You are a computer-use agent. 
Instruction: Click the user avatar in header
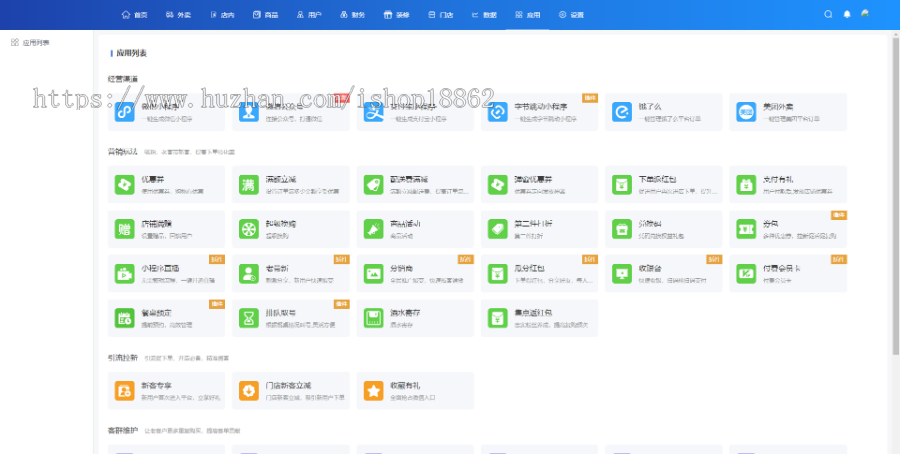pos(865,14)
